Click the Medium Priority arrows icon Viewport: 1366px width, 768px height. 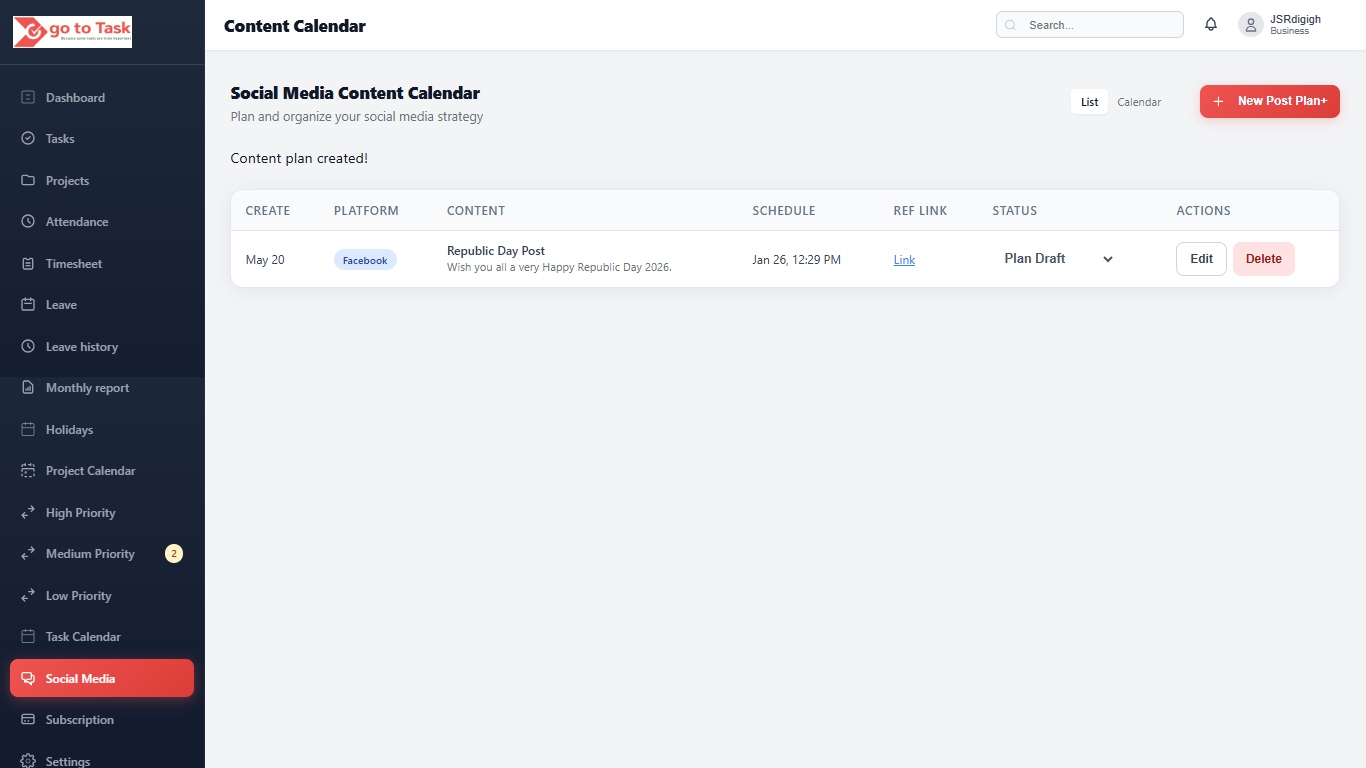[28, 554]
